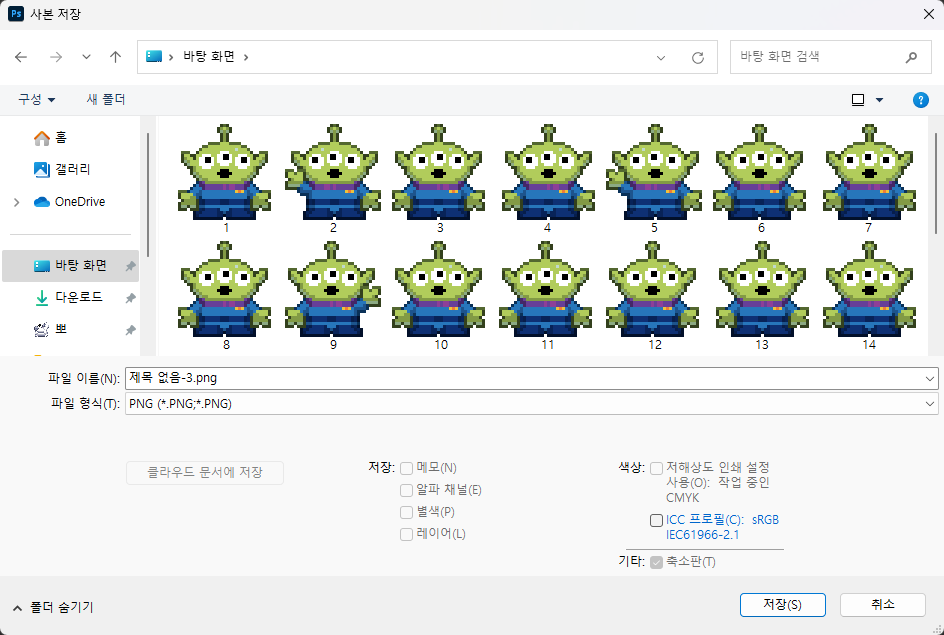The width and height of the screenshot is (944, 635).
Task: Select alien image file 10
Action: click(x=439, y=296)
